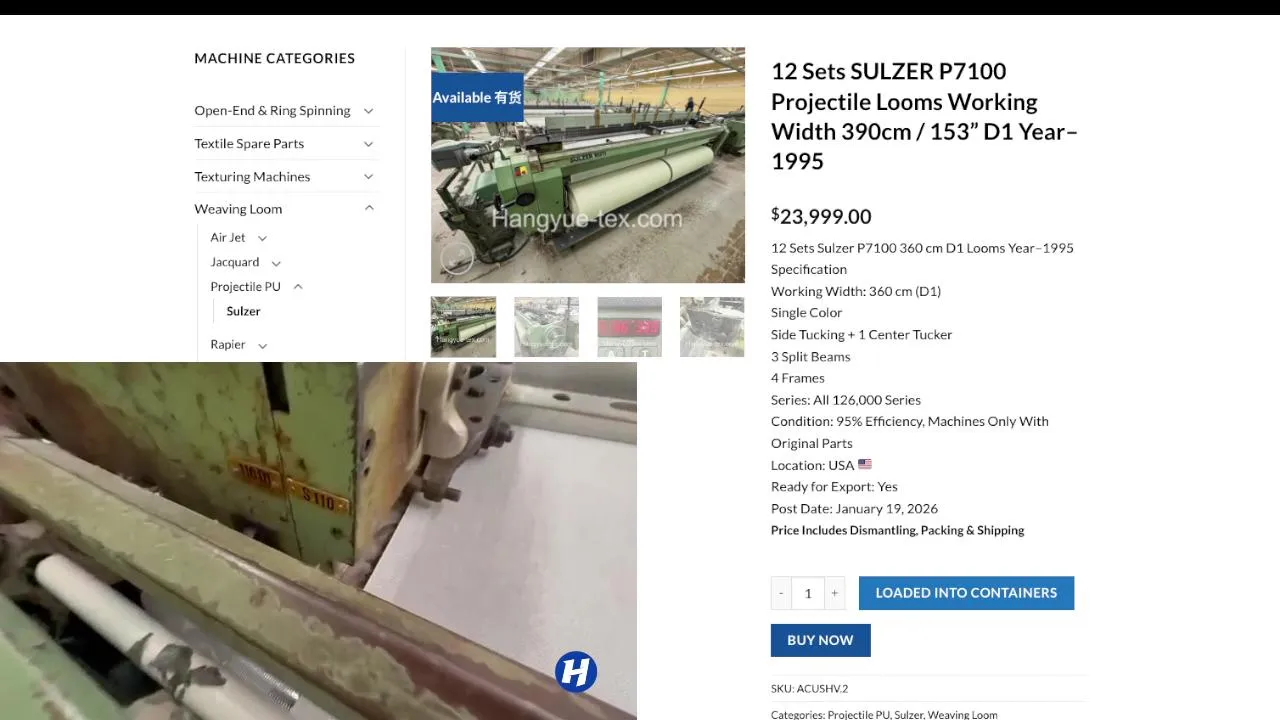Expand the Open-End & Ring Spinning category
The width and height of the screenshot is (1280, 720).
tap(368, 111)
